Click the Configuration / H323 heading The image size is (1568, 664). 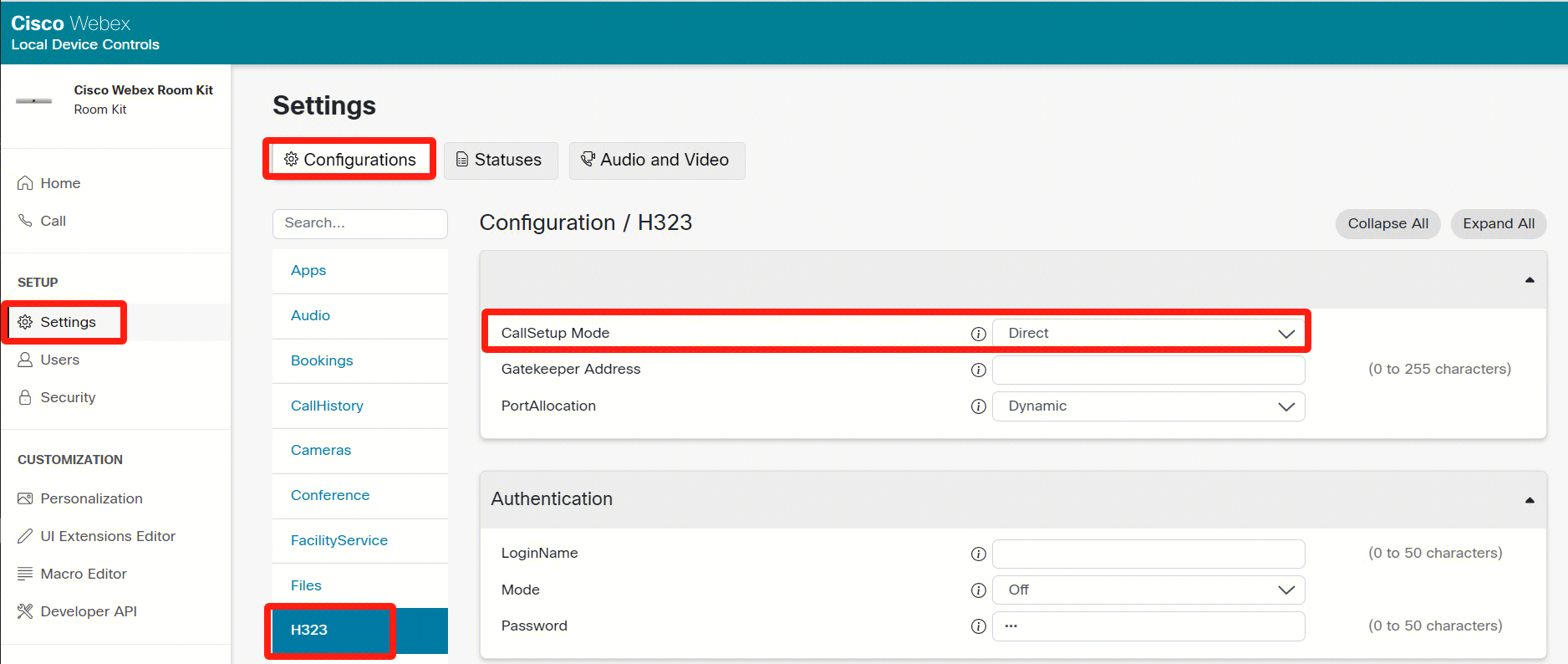tap(586, 222)
